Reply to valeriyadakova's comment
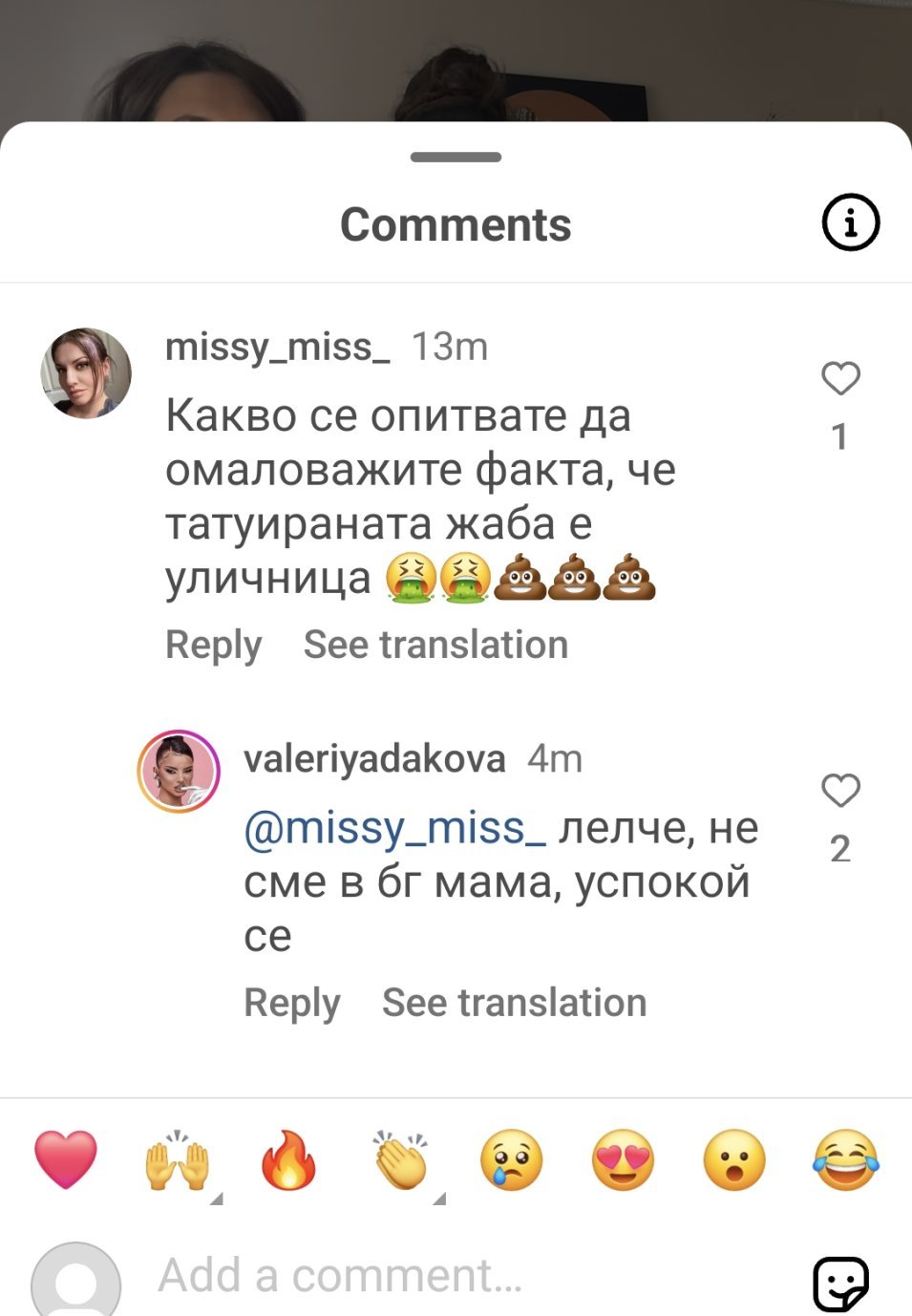The height and width of the screenshot is (1316, 912). [291, 1003]
